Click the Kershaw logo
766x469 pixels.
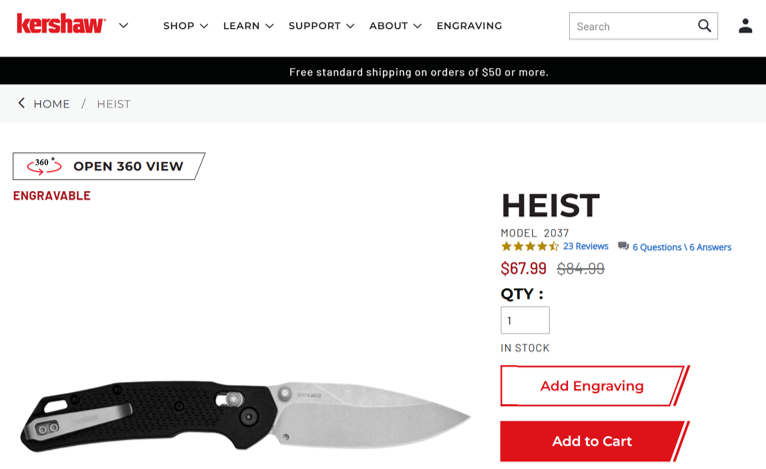61,24
